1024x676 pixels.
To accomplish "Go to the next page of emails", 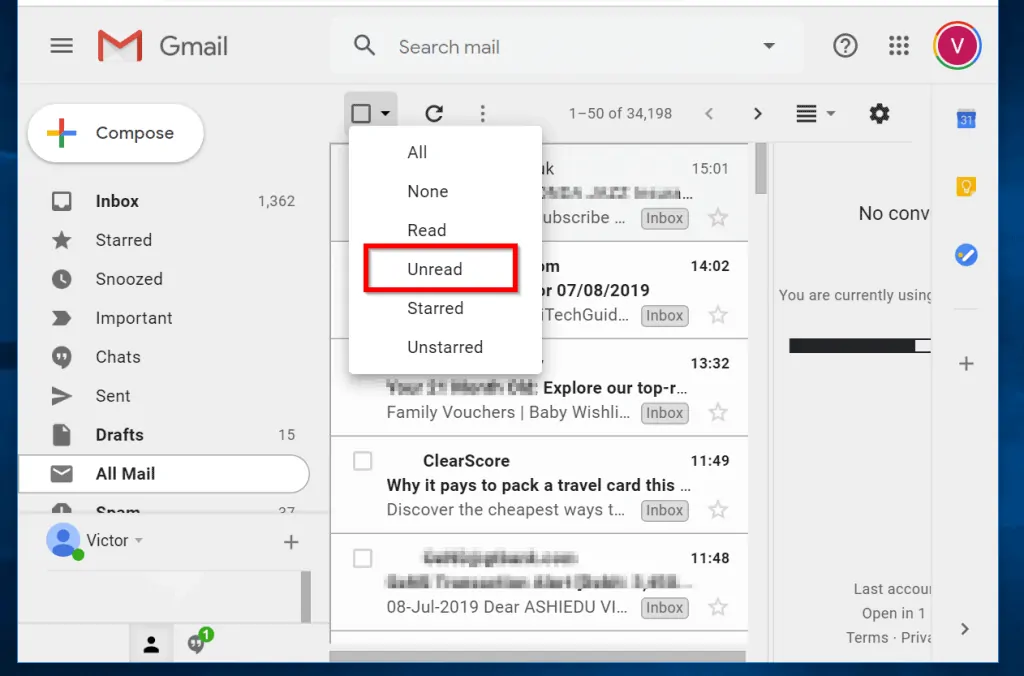I will click(x=757, y=113).
